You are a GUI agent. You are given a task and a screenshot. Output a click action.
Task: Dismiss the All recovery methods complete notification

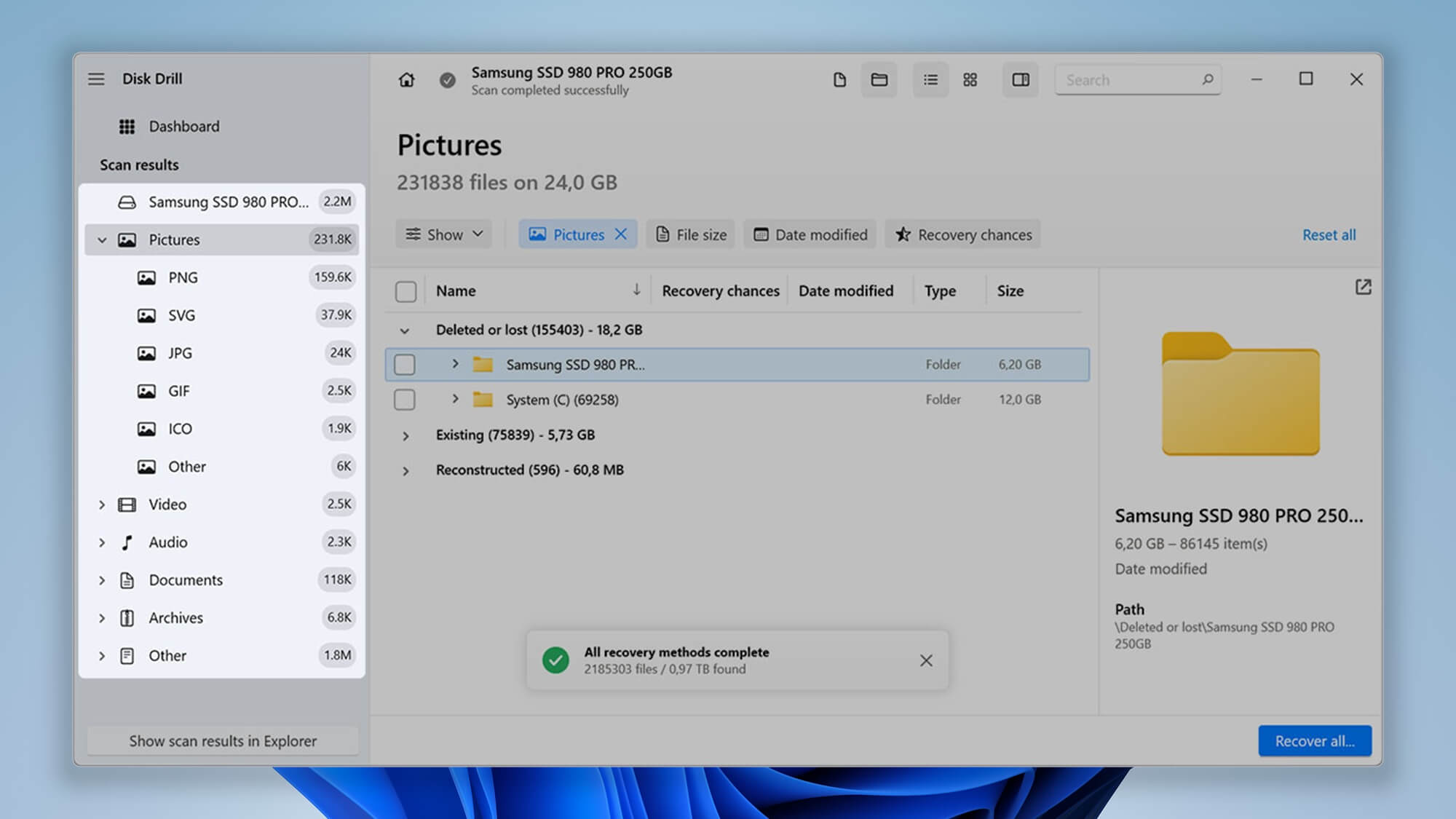926,660
